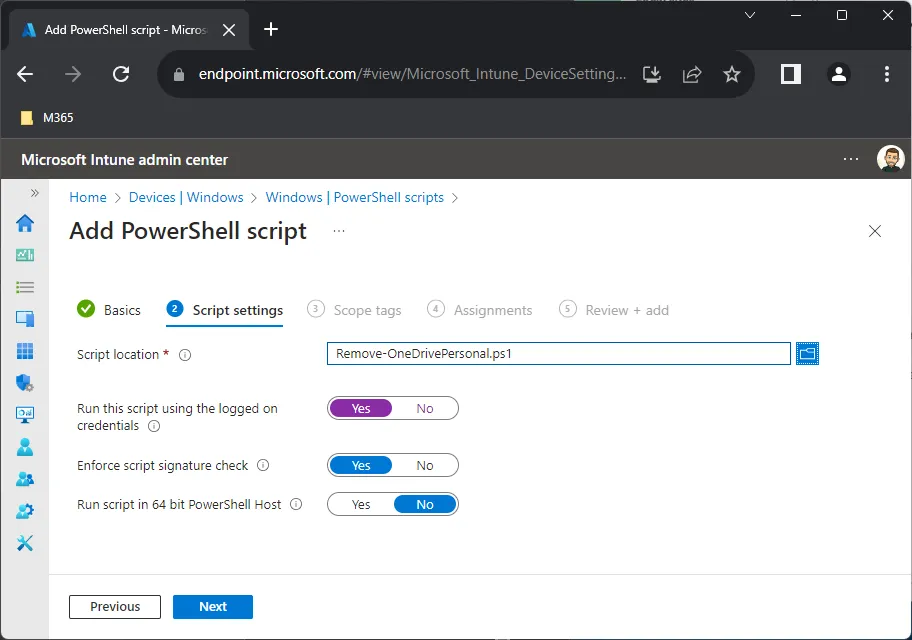Set logged on credentials to Yes
Screen dimensions: 912x640
click(x=361, y=408)
